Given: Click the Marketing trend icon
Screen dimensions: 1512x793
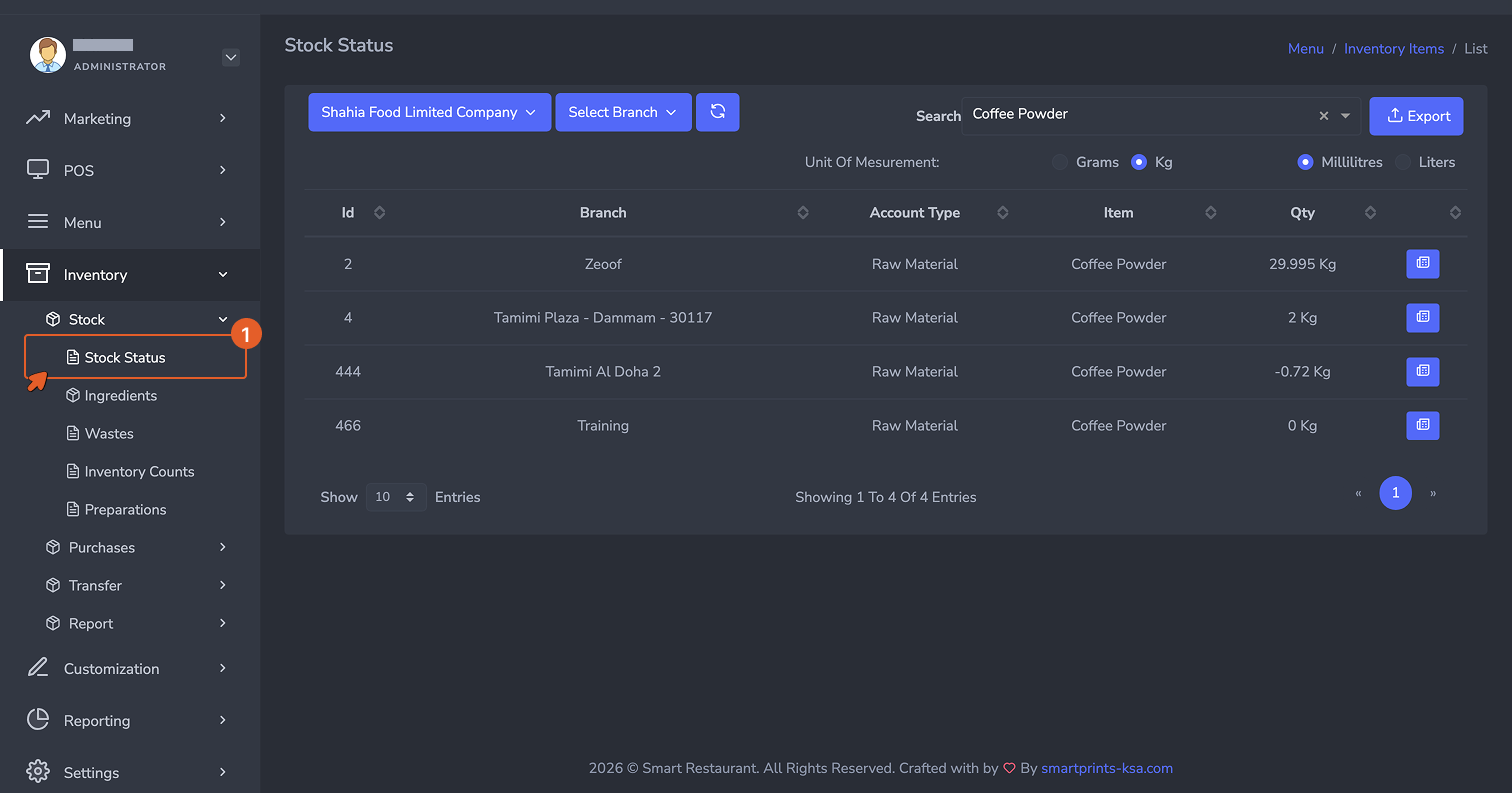Looking at the screenshot, I should point(38,118).
